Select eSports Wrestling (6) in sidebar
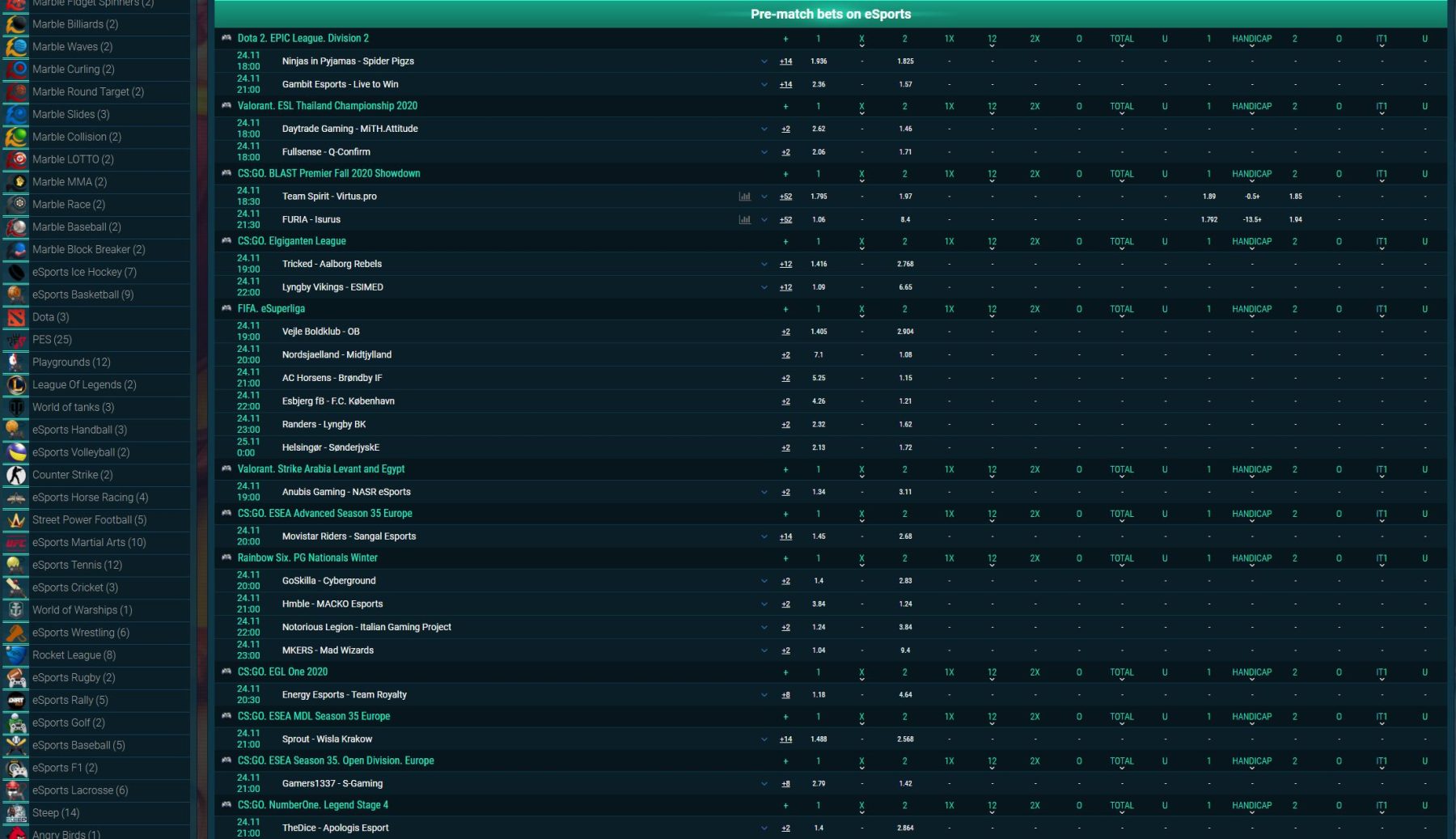Screen dimensions: 1456x839 click(81, 633)
